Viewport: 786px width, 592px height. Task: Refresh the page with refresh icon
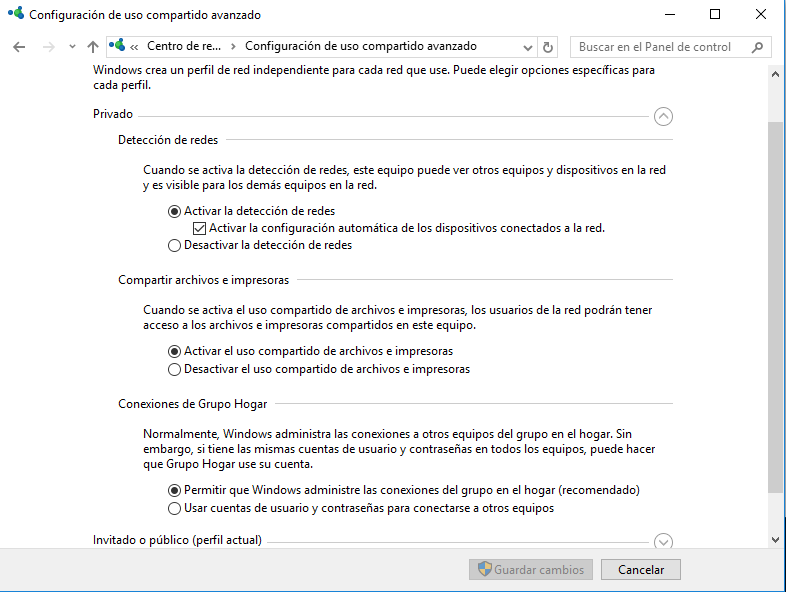[548, 47]
